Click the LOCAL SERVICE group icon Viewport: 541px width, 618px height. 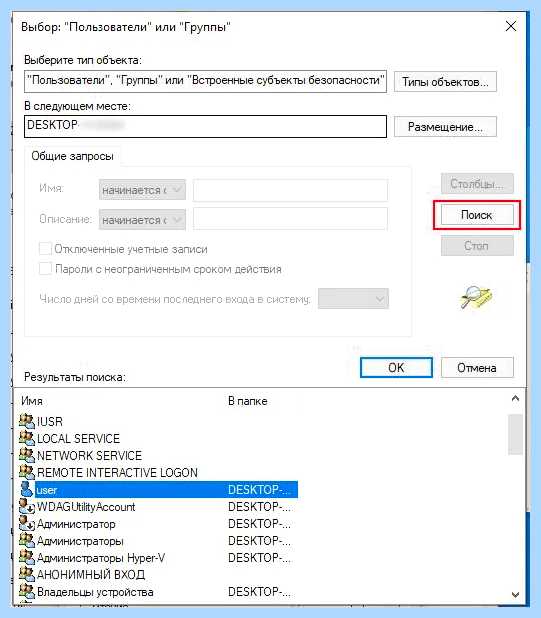[27, 438]
